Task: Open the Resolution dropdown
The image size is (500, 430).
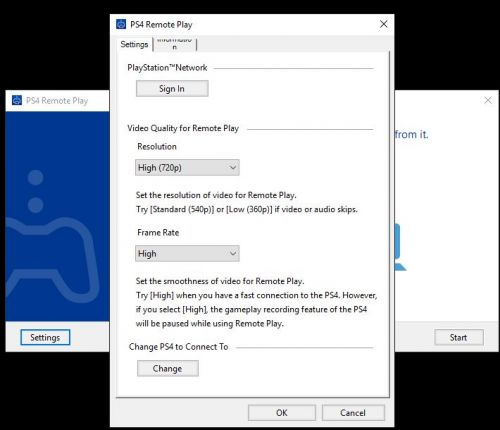Action: (x=187, y=167)
